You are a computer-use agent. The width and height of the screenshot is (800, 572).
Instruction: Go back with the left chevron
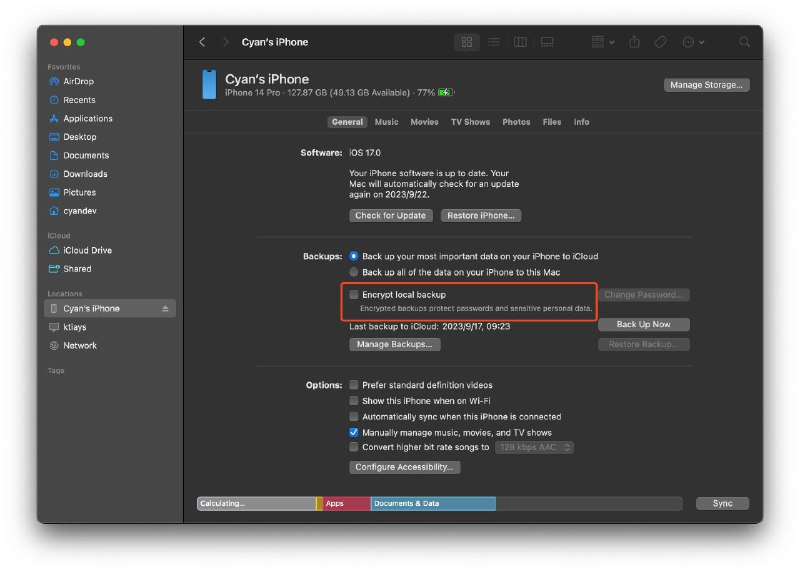(x=202, y=42)
